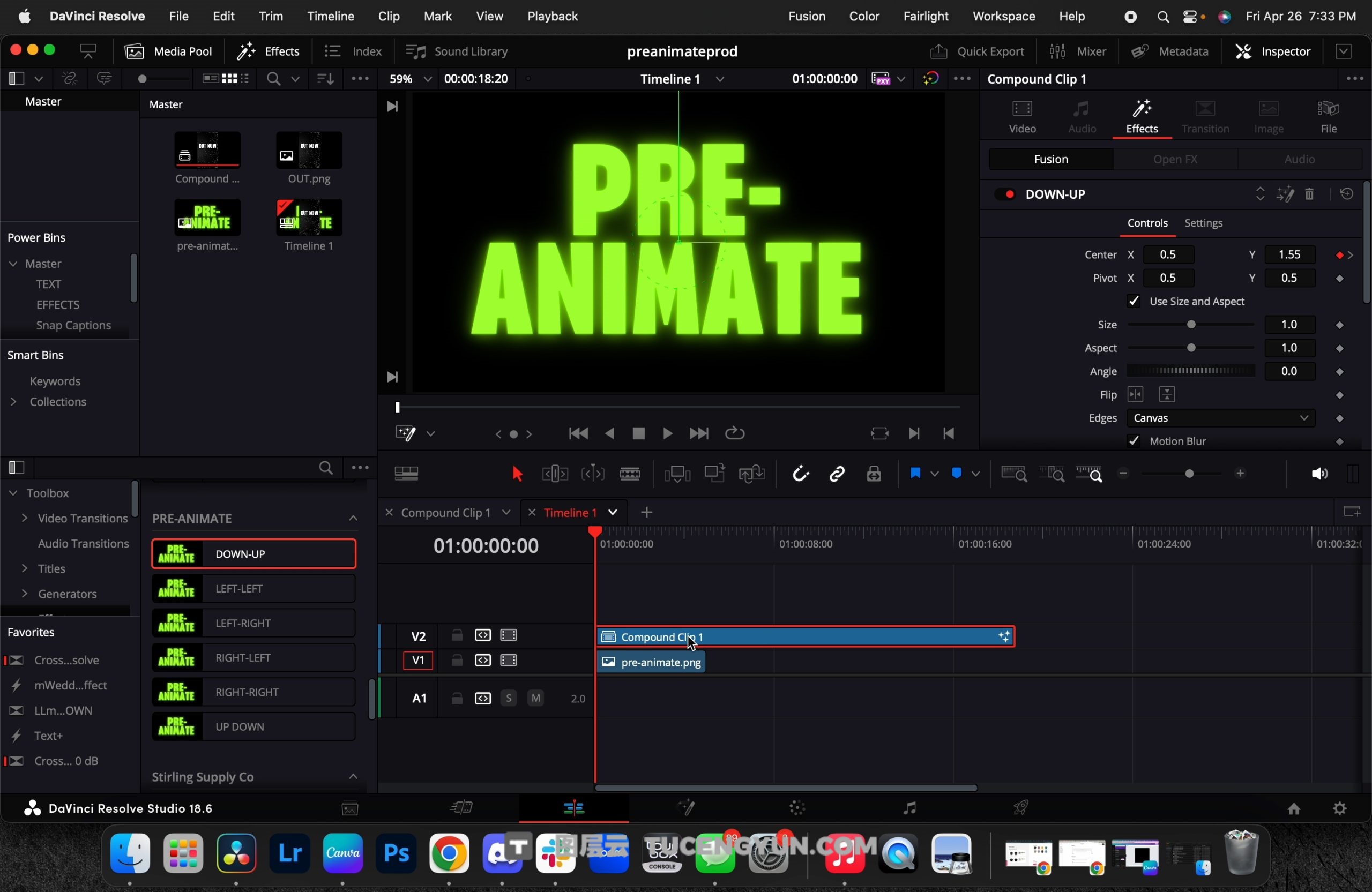Disable the Motion Blur checkbox
The image size is (1372, 892).
pos(1134,441)
